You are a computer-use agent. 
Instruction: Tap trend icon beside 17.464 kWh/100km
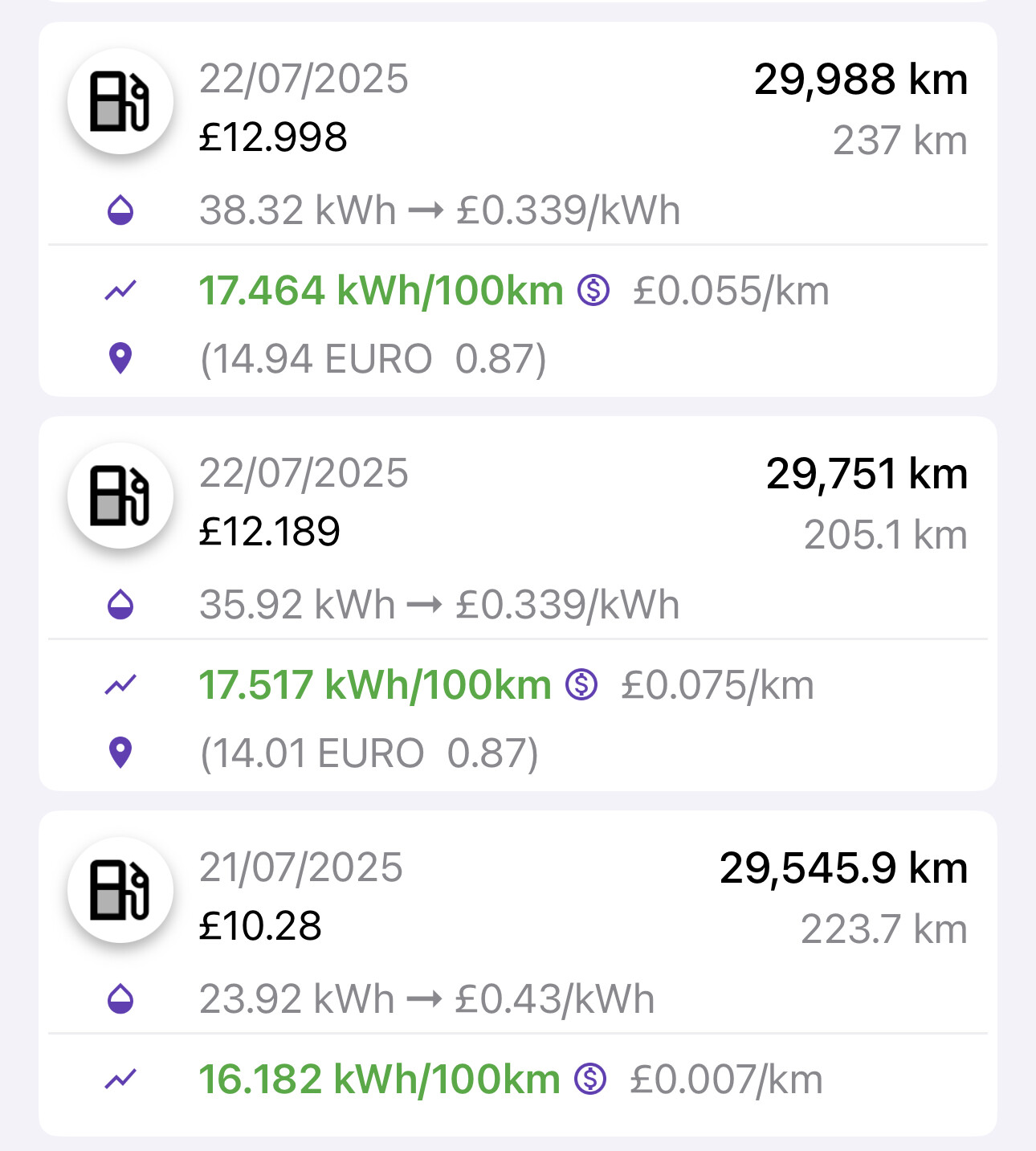pyautogui.click(x=120, y=290)
